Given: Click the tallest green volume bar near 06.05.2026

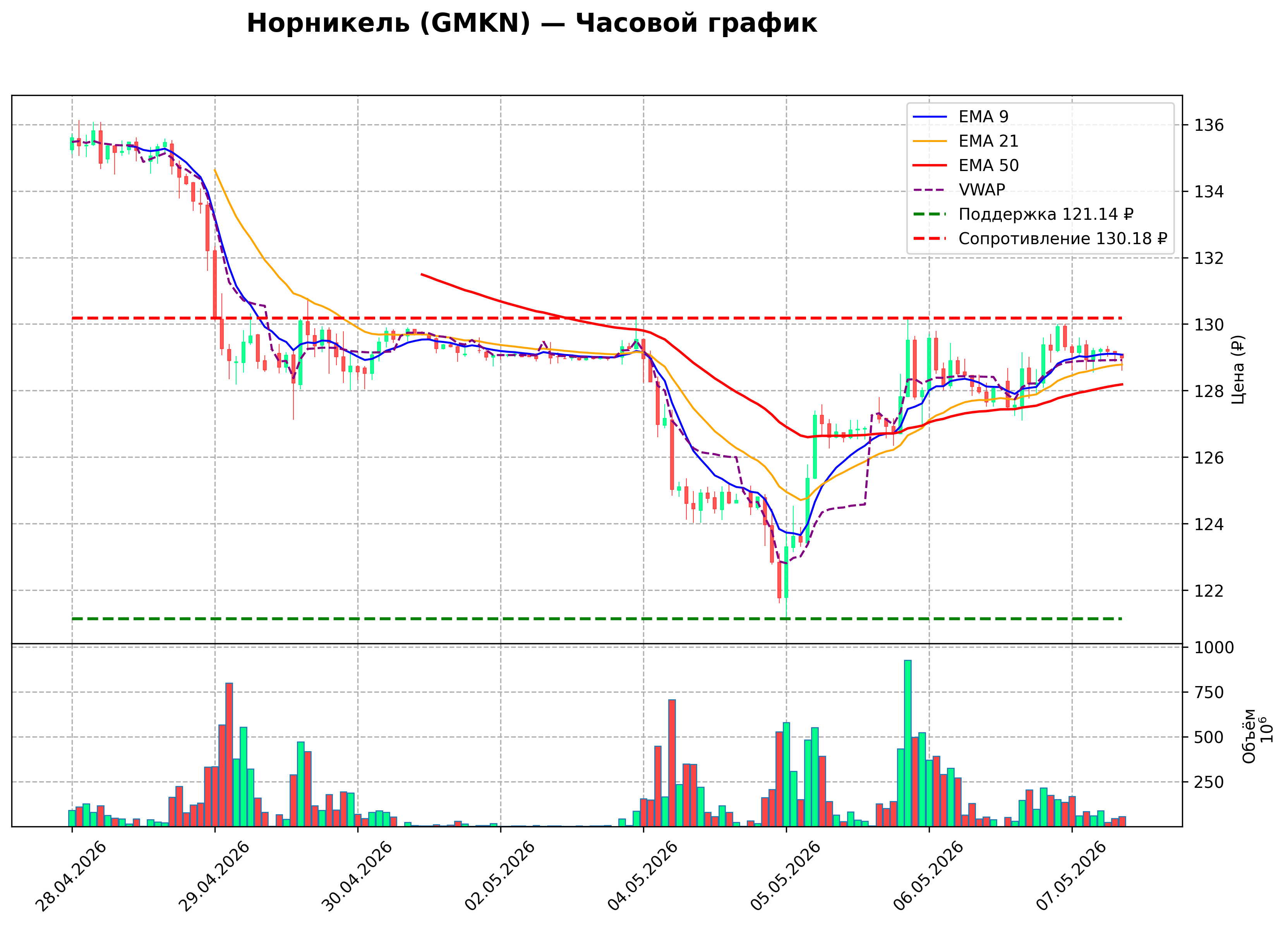Looking at the screenshot, I should 907,743.
